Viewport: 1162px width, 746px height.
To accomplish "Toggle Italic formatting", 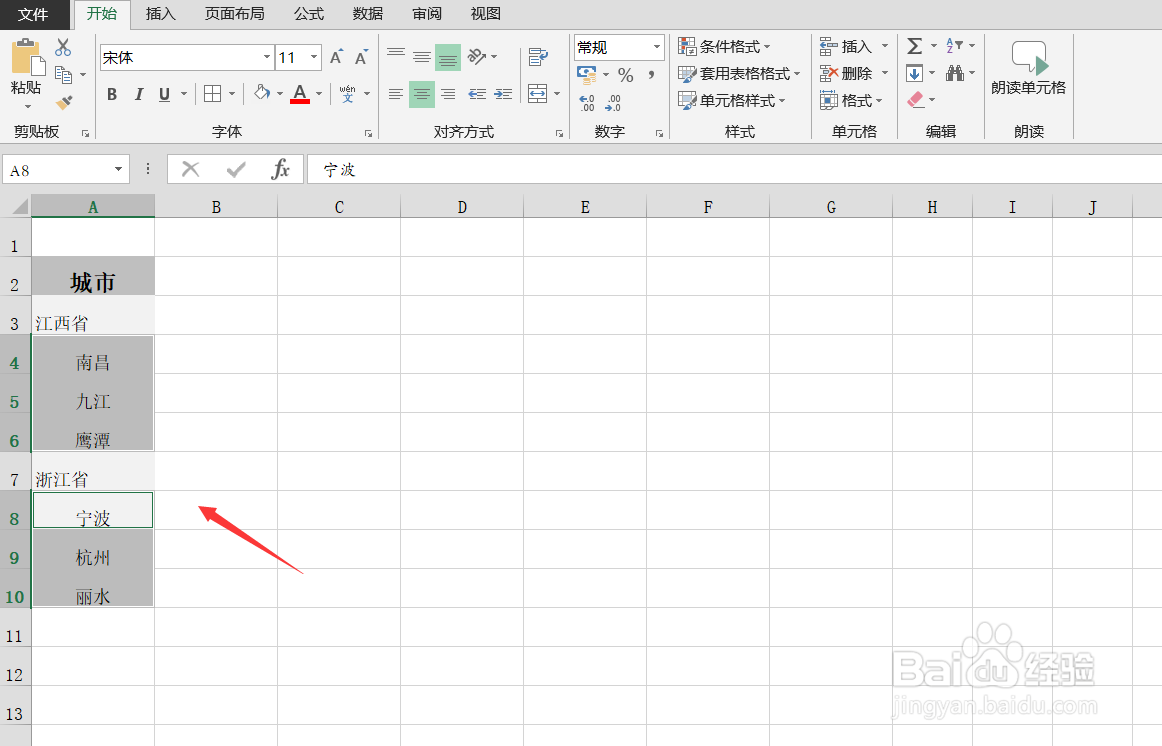I will point(138,94).
